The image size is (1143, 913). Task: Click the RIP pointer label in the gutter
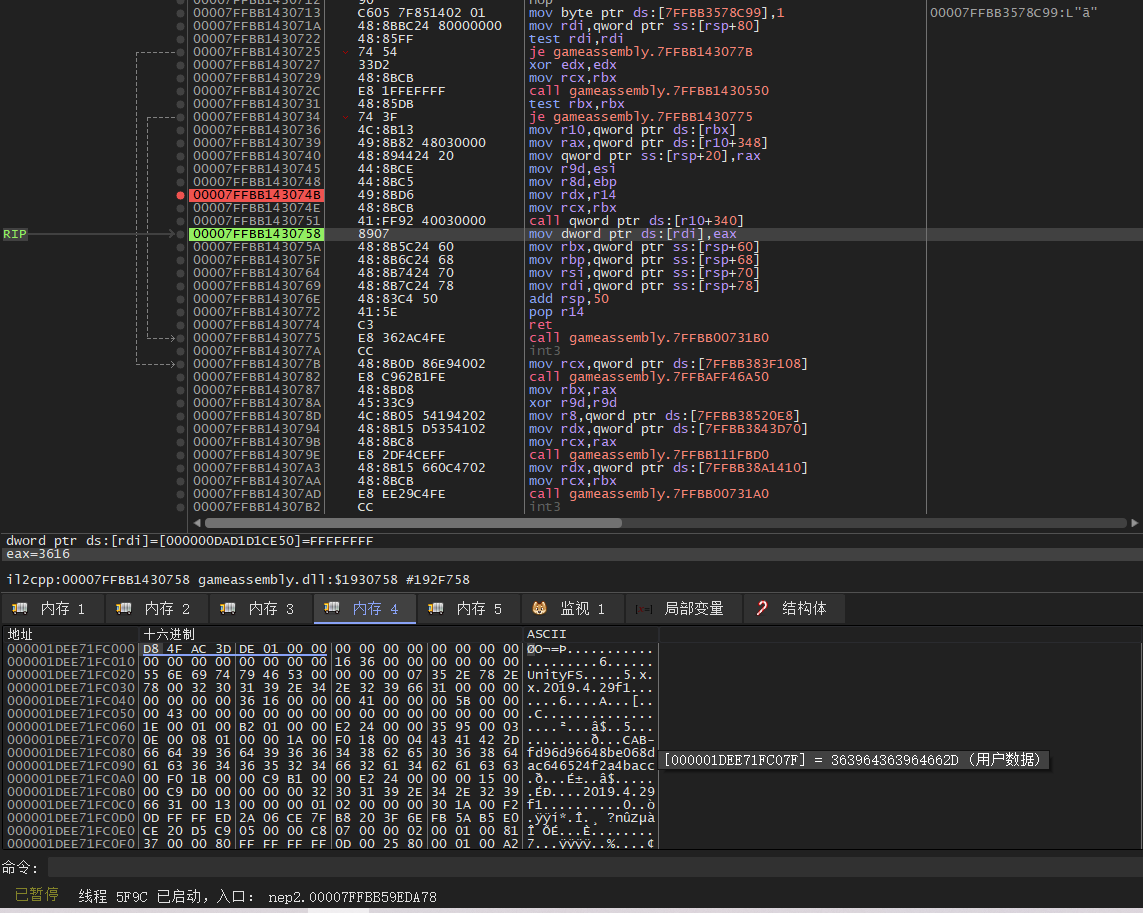coord(14,234)
